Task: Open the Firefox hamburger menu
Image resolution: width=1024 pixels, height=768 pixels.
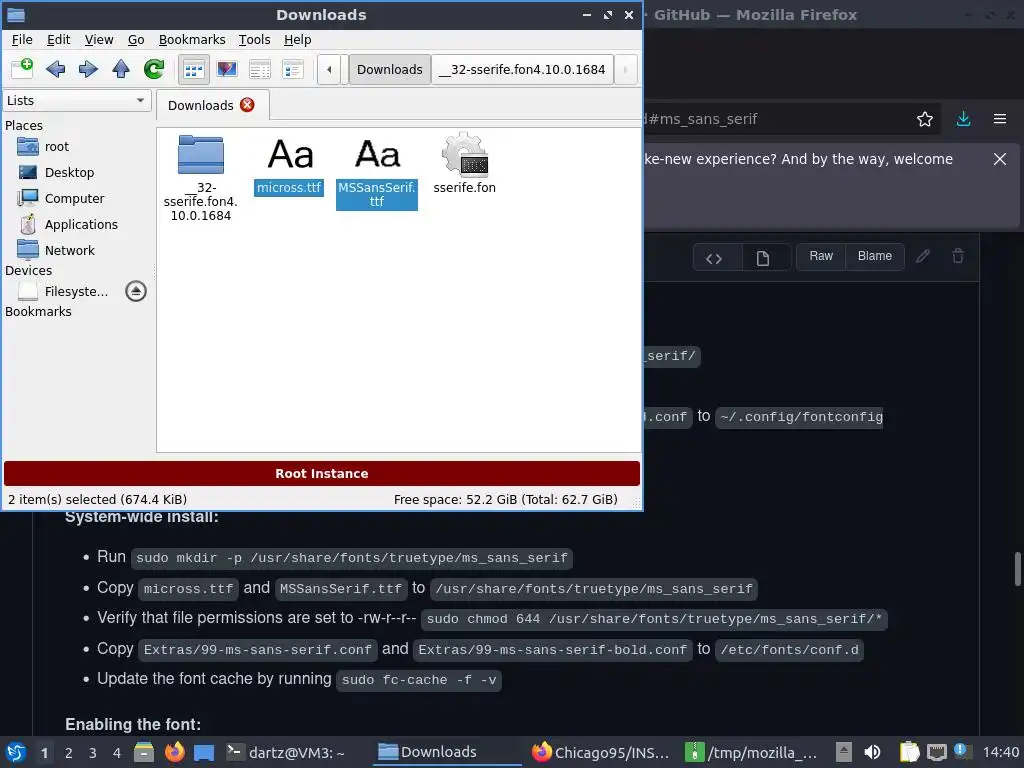Action: point(1000,119)
